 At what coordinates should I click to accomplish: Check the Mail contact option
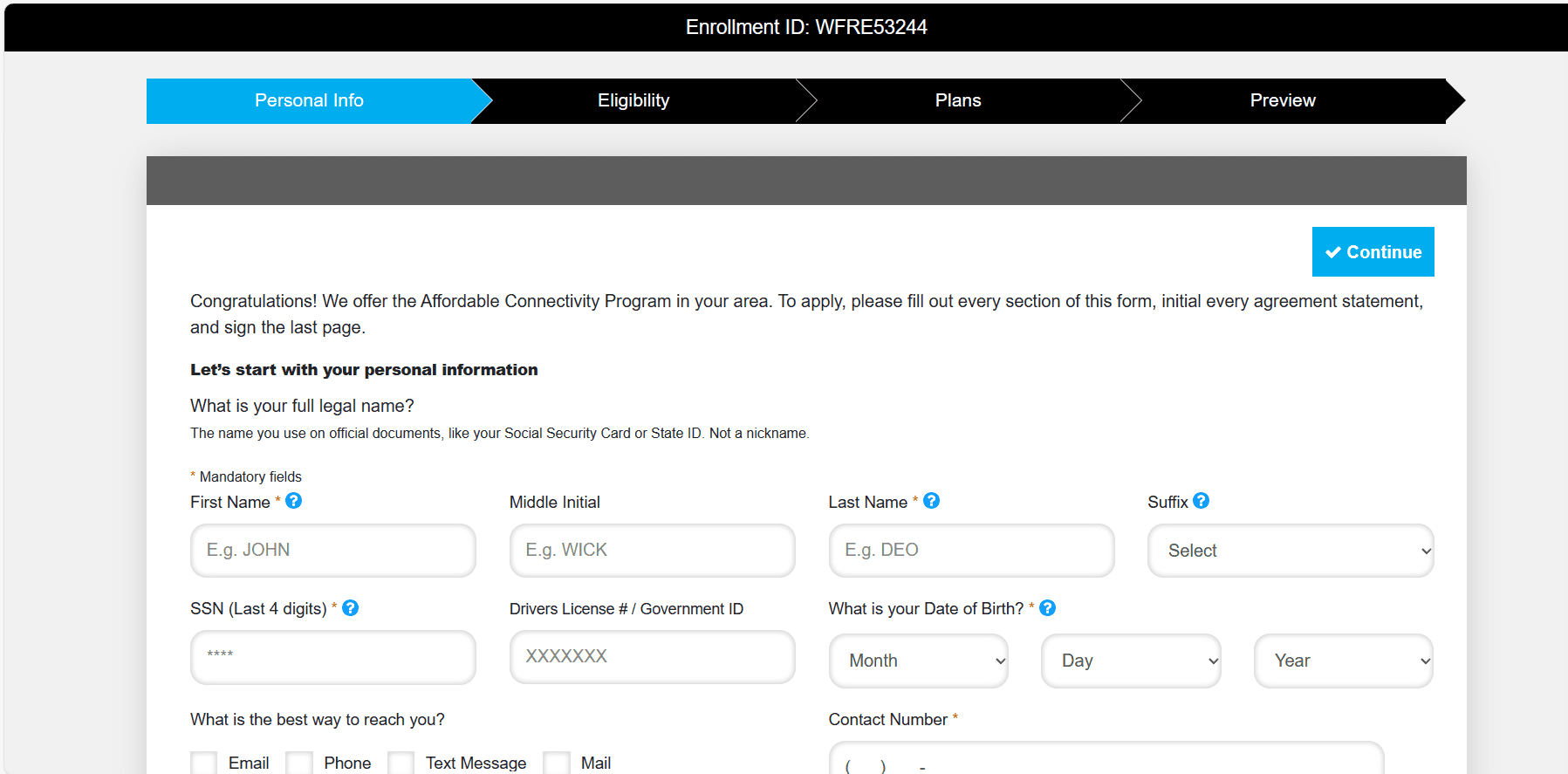556,762
